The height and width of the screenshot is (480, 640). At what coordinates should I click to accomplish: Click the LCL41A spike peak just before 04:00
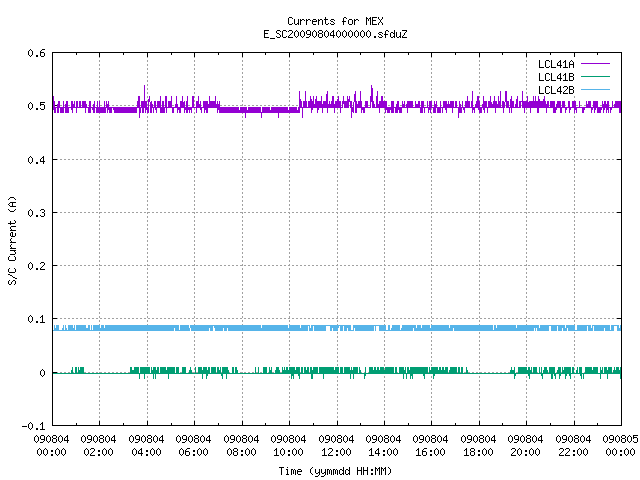pos(144,86)
